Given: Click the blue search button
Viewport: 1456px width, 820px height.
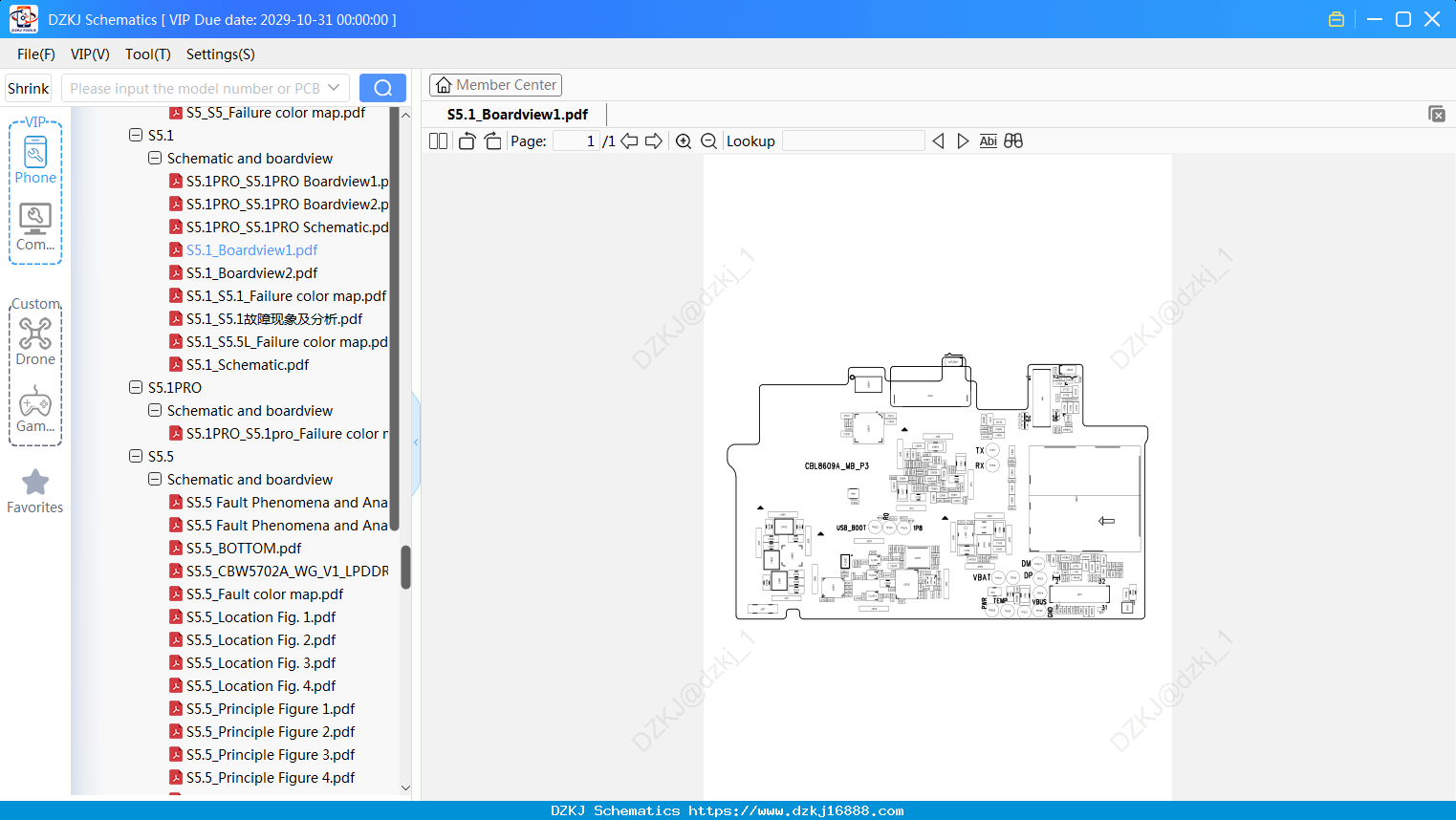Looking at the screenshot, I should 382,88.
